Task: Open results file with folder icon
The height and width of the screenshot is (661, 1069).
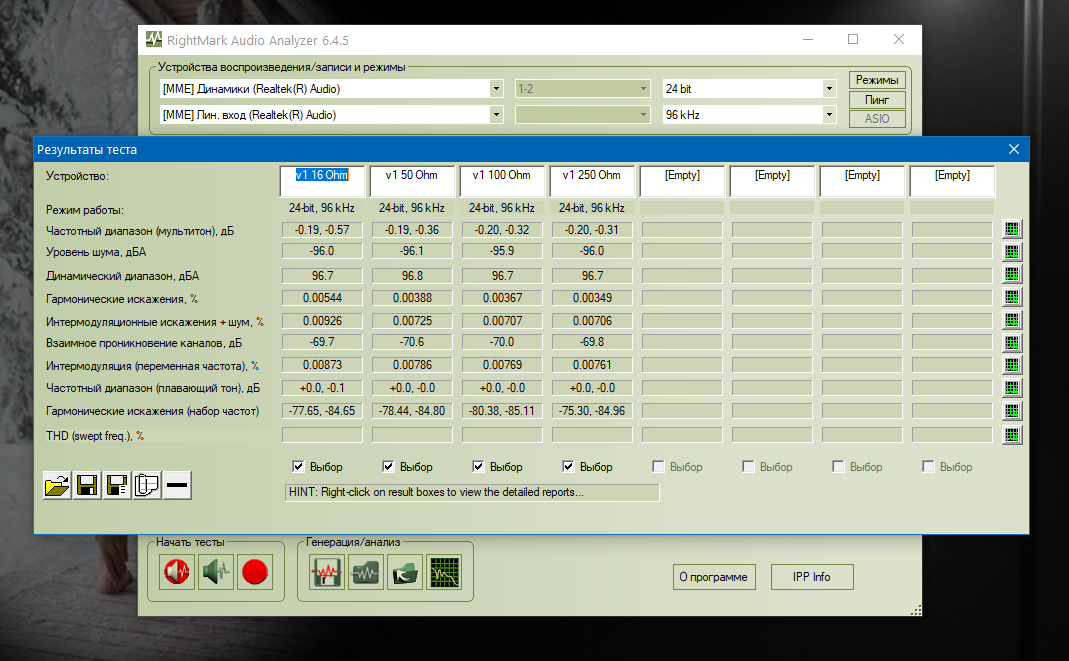Action: [57, 485]
